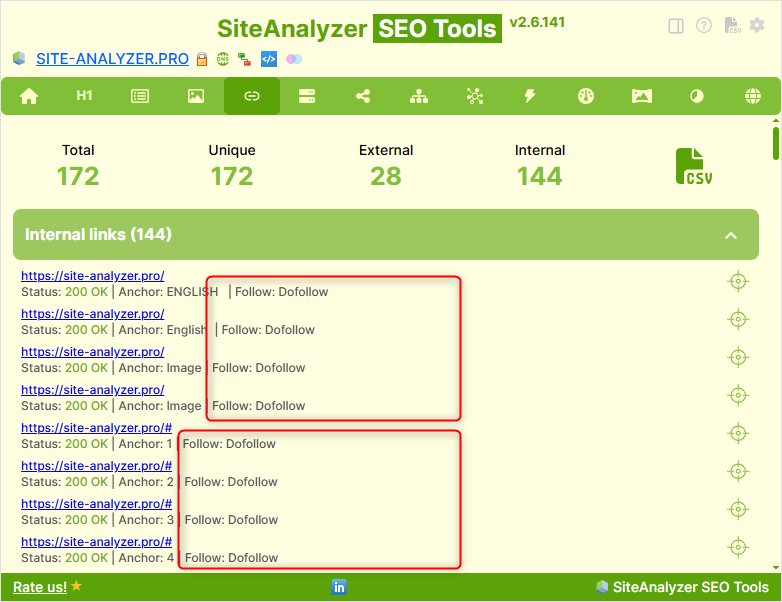Click the scrollbar down arrow

(x=776, y=567)
